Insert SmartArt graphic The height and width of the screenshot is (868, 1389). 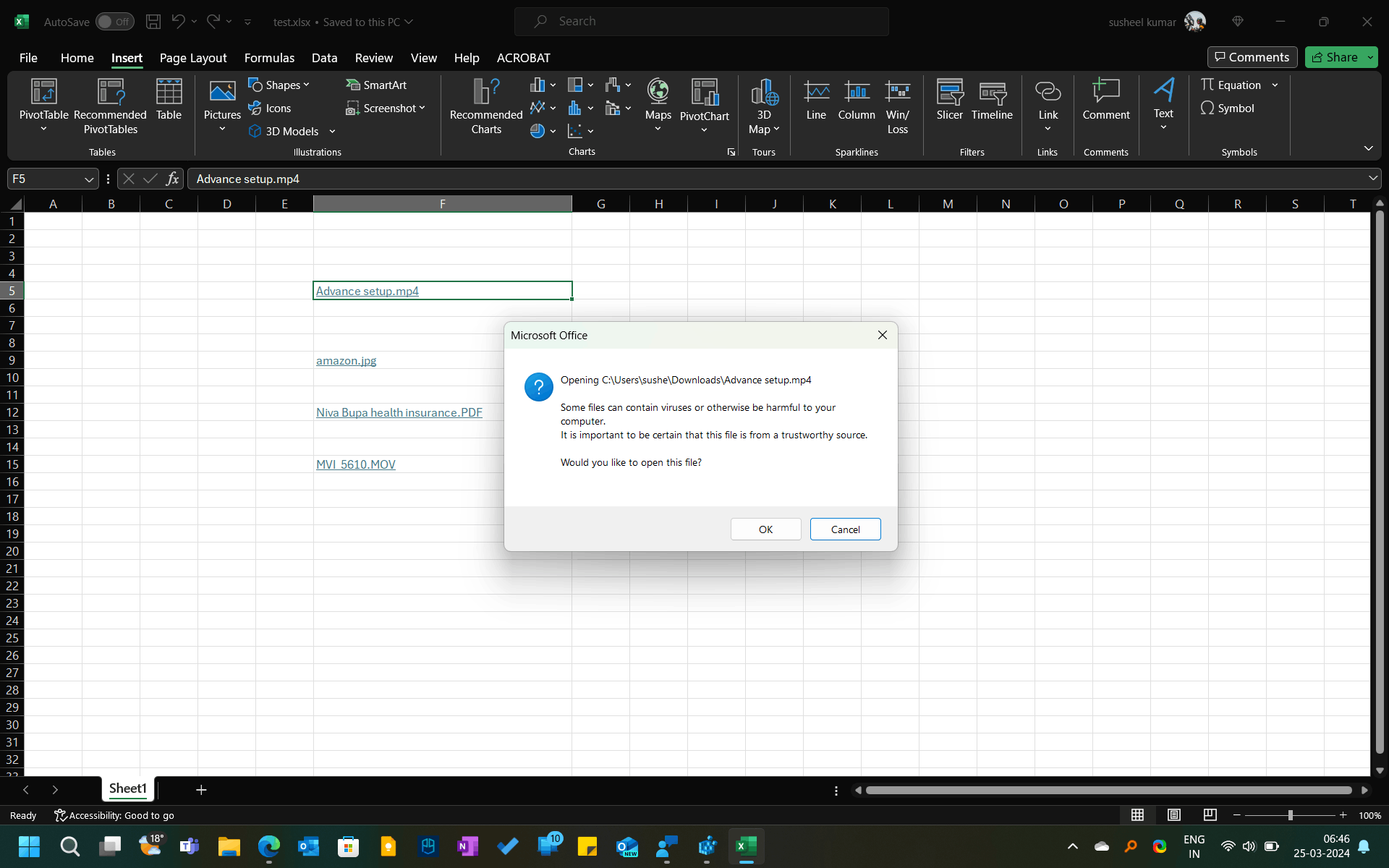[x=377, y=85]
